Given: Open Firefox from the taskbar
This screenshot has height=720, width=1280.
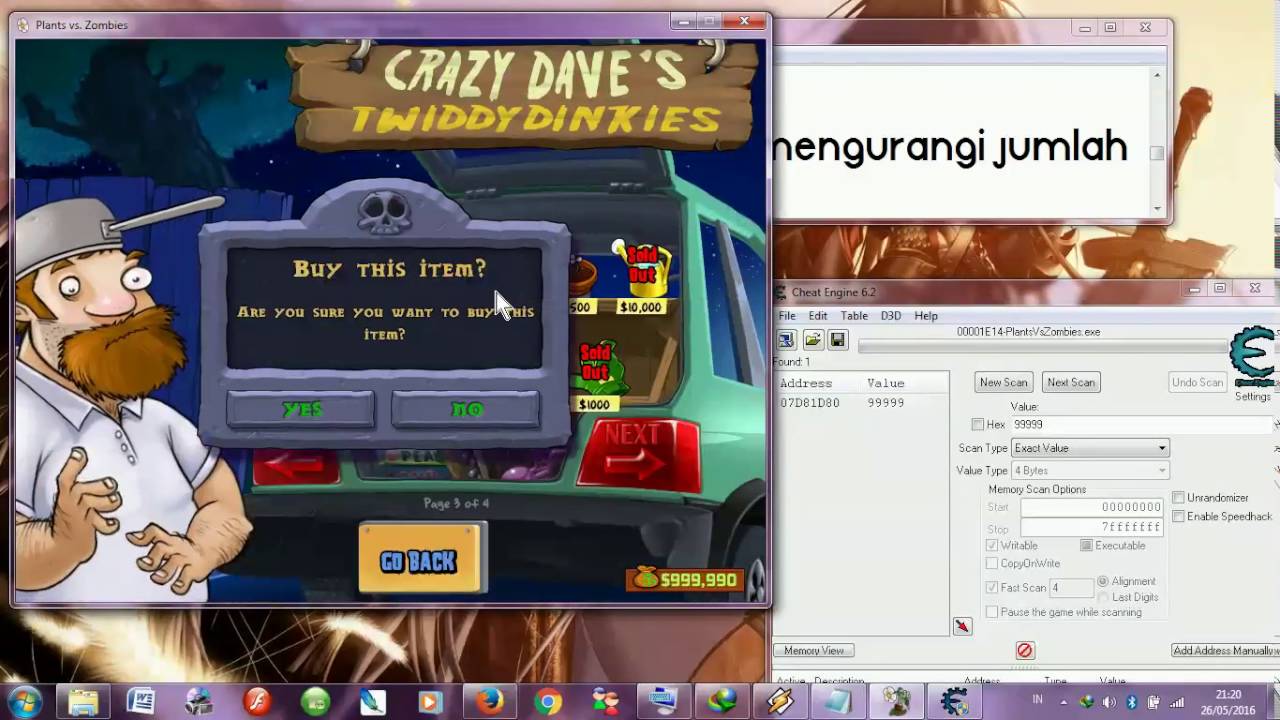Looking at the screenshot, I should [x=489, y=701].
